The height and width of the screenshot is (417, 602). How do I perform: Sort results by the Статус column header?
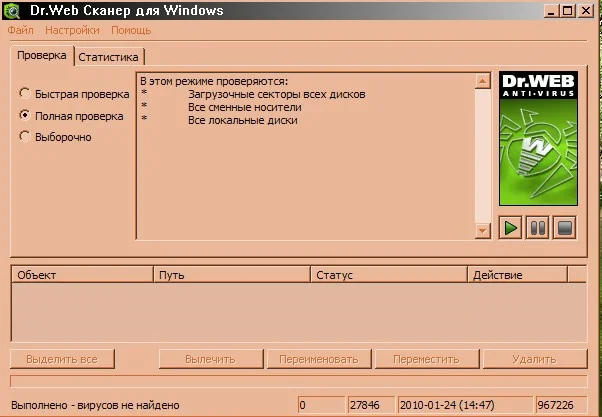[389, 275]
